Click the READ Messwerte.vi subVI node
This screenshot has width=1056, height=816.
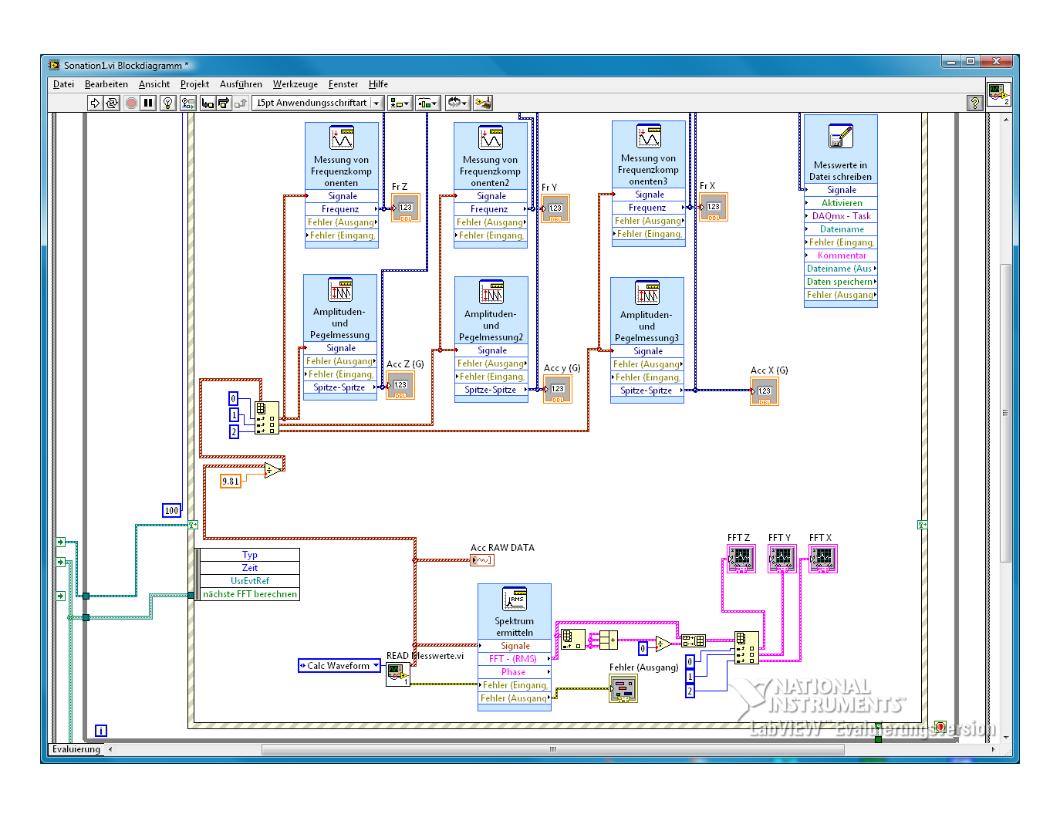[397, 675]
